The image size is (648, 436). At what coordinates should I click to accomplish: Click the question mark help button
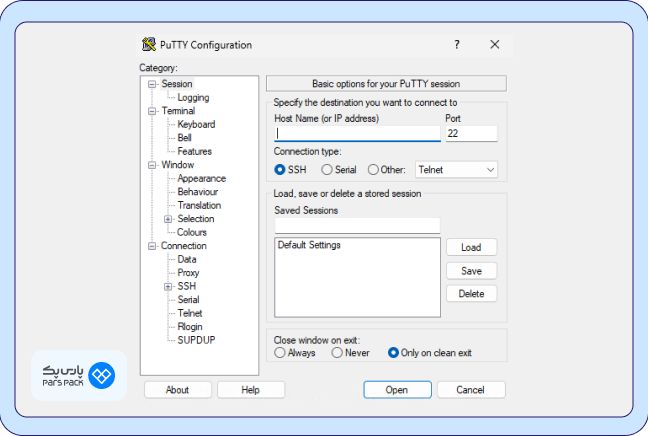tap(457, 44)
